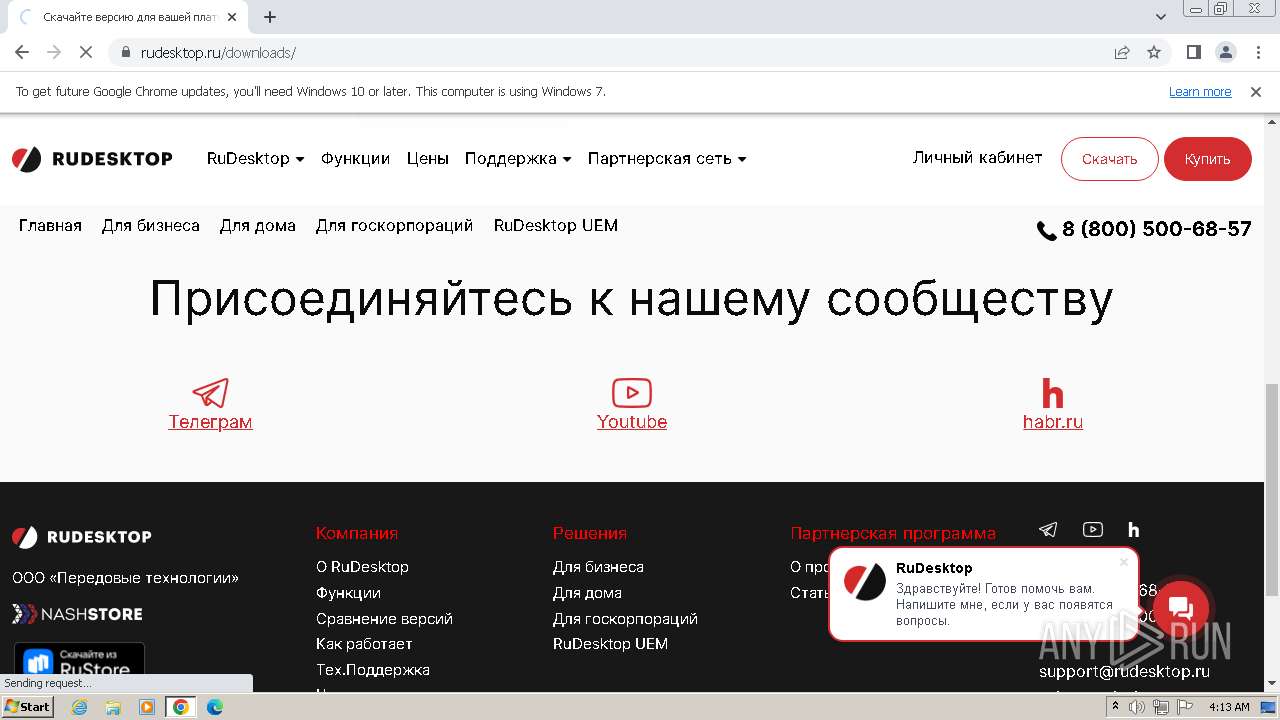Screen dimensions: 1280x720
Task: Bookmark this page with the star
Action: click(1154, 52)
